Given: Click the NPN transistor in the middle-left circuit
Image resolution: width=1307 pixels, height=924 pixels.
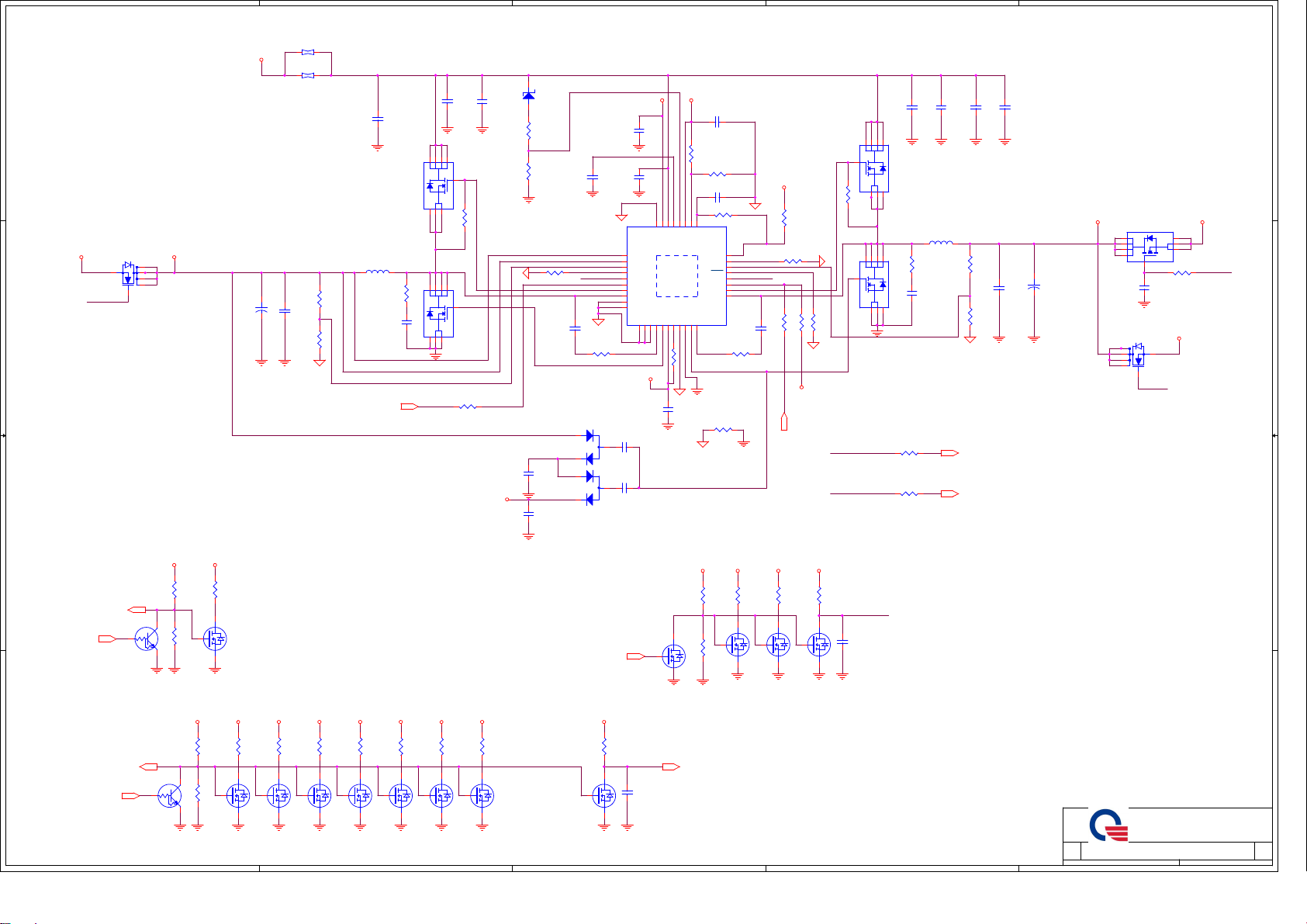Looking at the screenshot, I should pos(146,639).
